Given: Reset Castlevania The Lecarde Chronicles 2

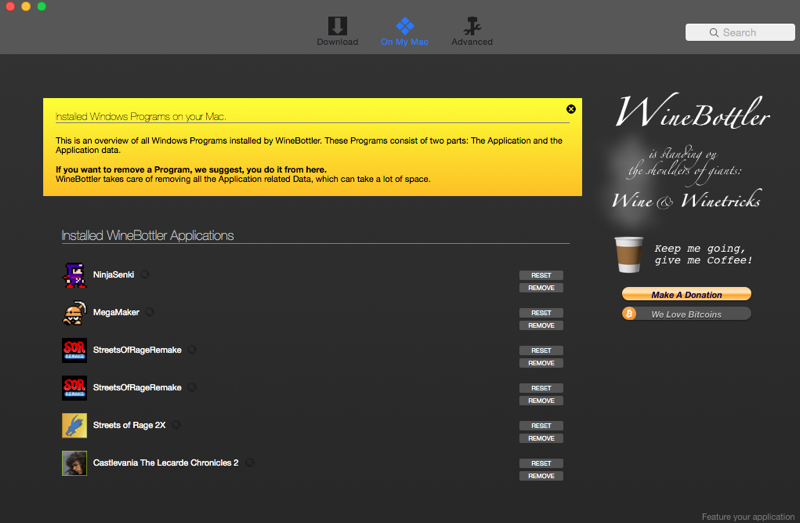Looking at the screenshot, I should [541, 463].
